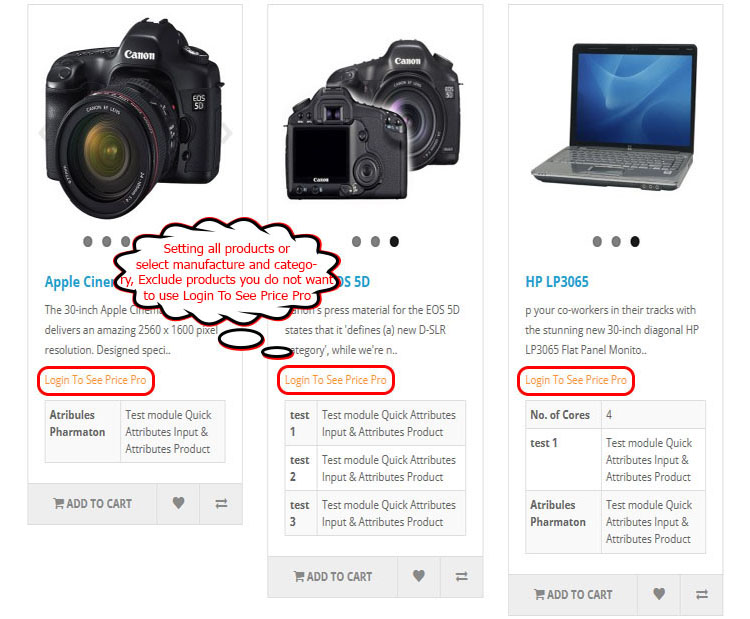
Task: Show next image with right carousel arrow
Action: click(x=228, y=133)
